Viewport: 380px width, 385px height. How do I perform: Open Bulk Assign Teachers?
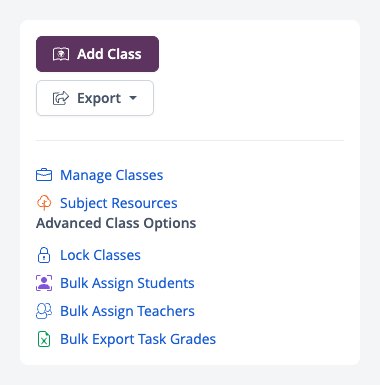point(127,311)
